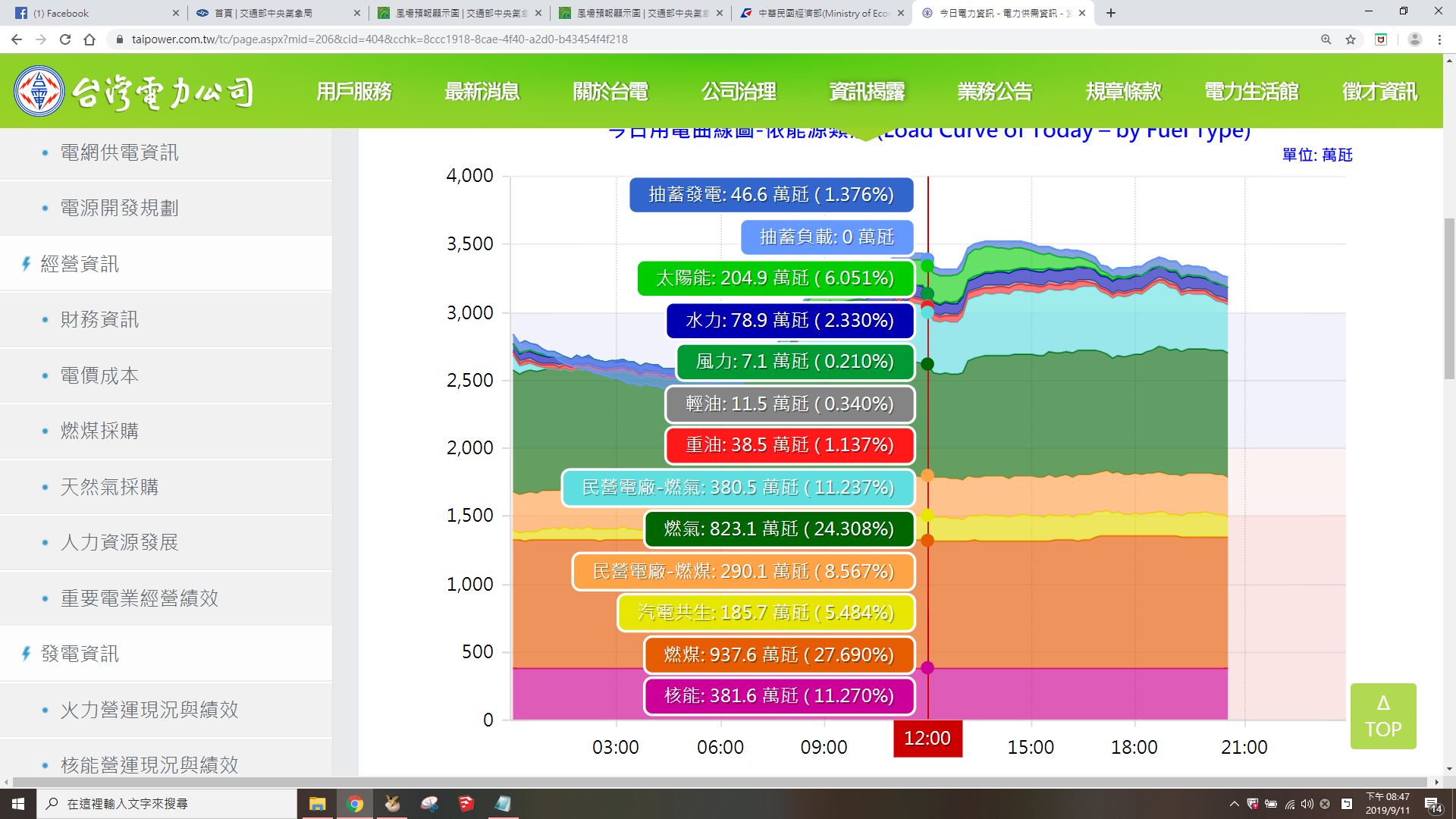Open Windows Start menu
The width and height of the screenshot is (1456, 819).
18,804
